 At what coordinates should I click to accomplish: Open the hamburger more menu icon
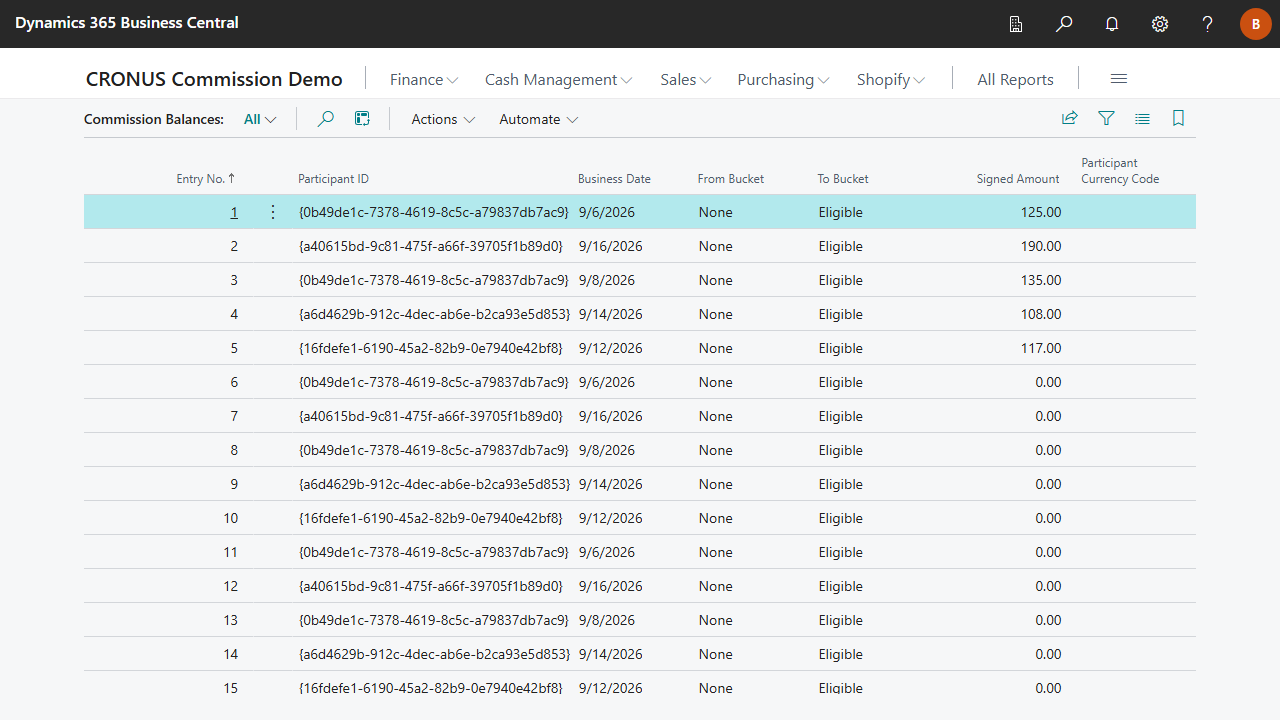[1119, 79]
